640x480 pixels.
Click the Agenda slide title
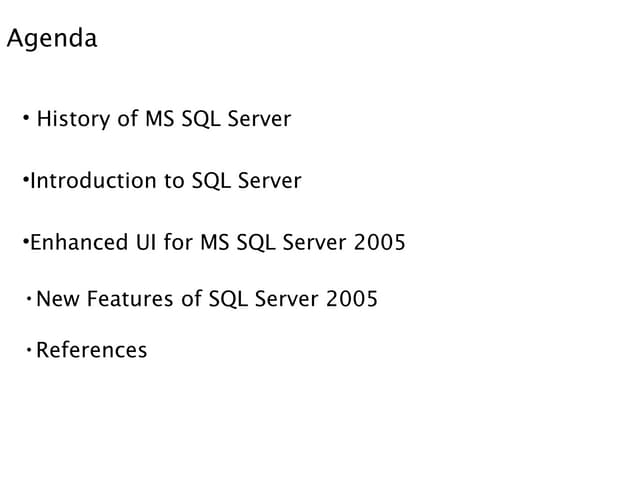[x=52, y=39]
